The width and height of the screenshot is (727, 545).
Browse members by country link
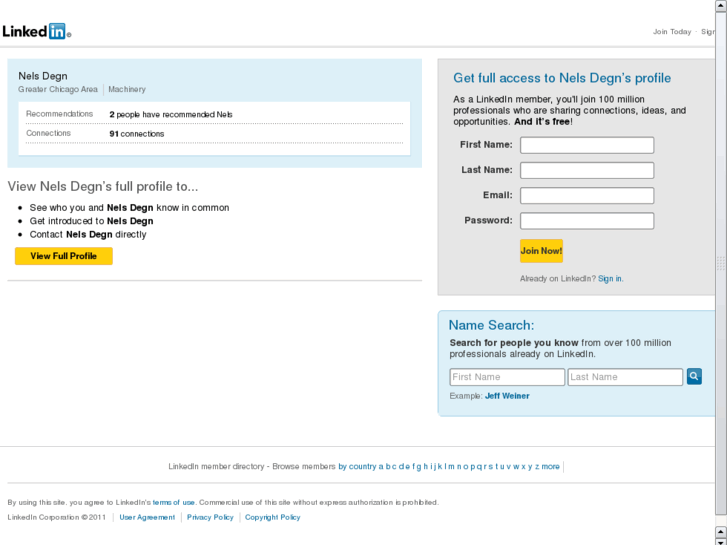coord(357,467)
